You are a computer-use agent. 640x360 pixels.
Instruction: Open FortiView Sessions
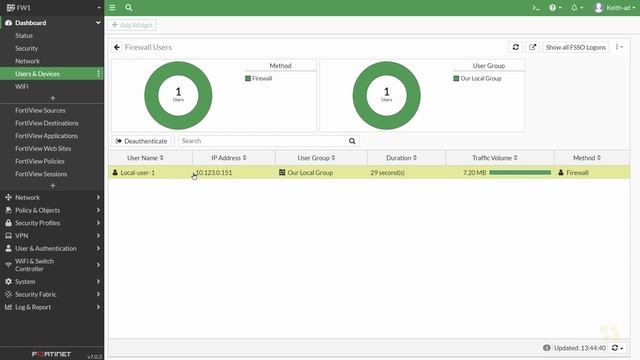[41, 174]
